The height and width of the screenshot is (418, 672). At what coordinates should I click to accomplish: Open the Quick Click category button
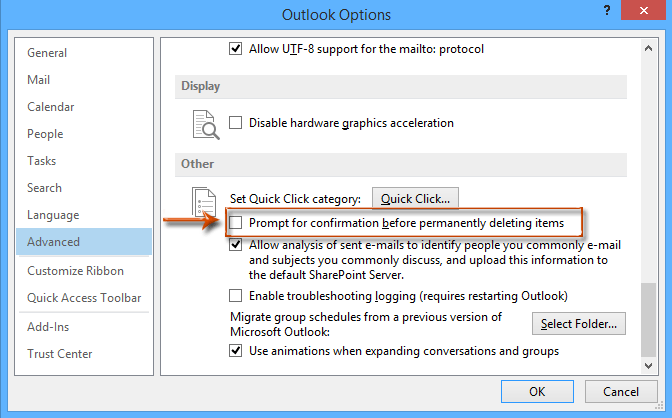[x=416, y=198]
